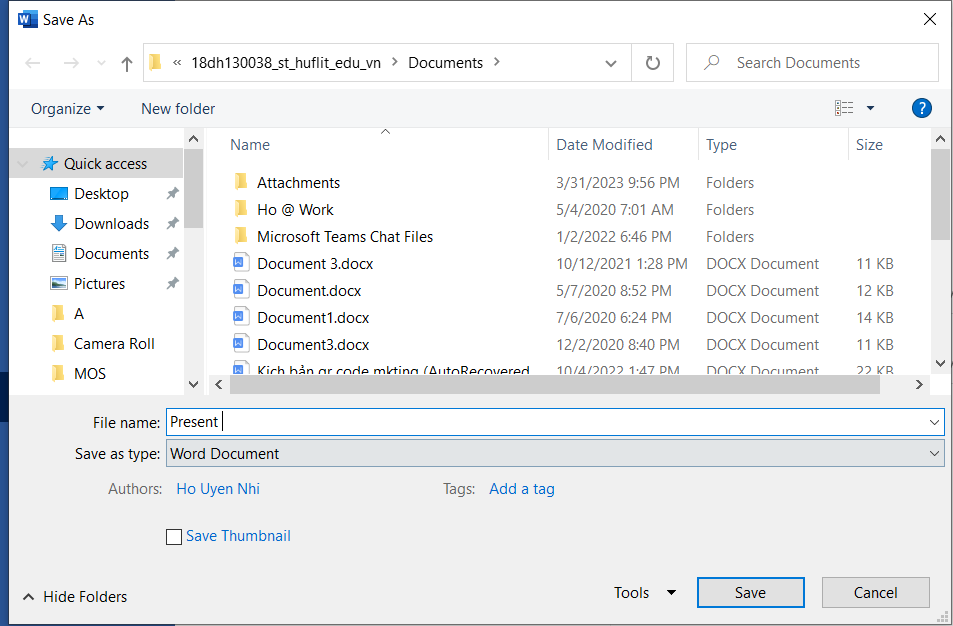The image size is (953, 626).
Task: Open the recent locations dropdown arrow
Action: 101,63
